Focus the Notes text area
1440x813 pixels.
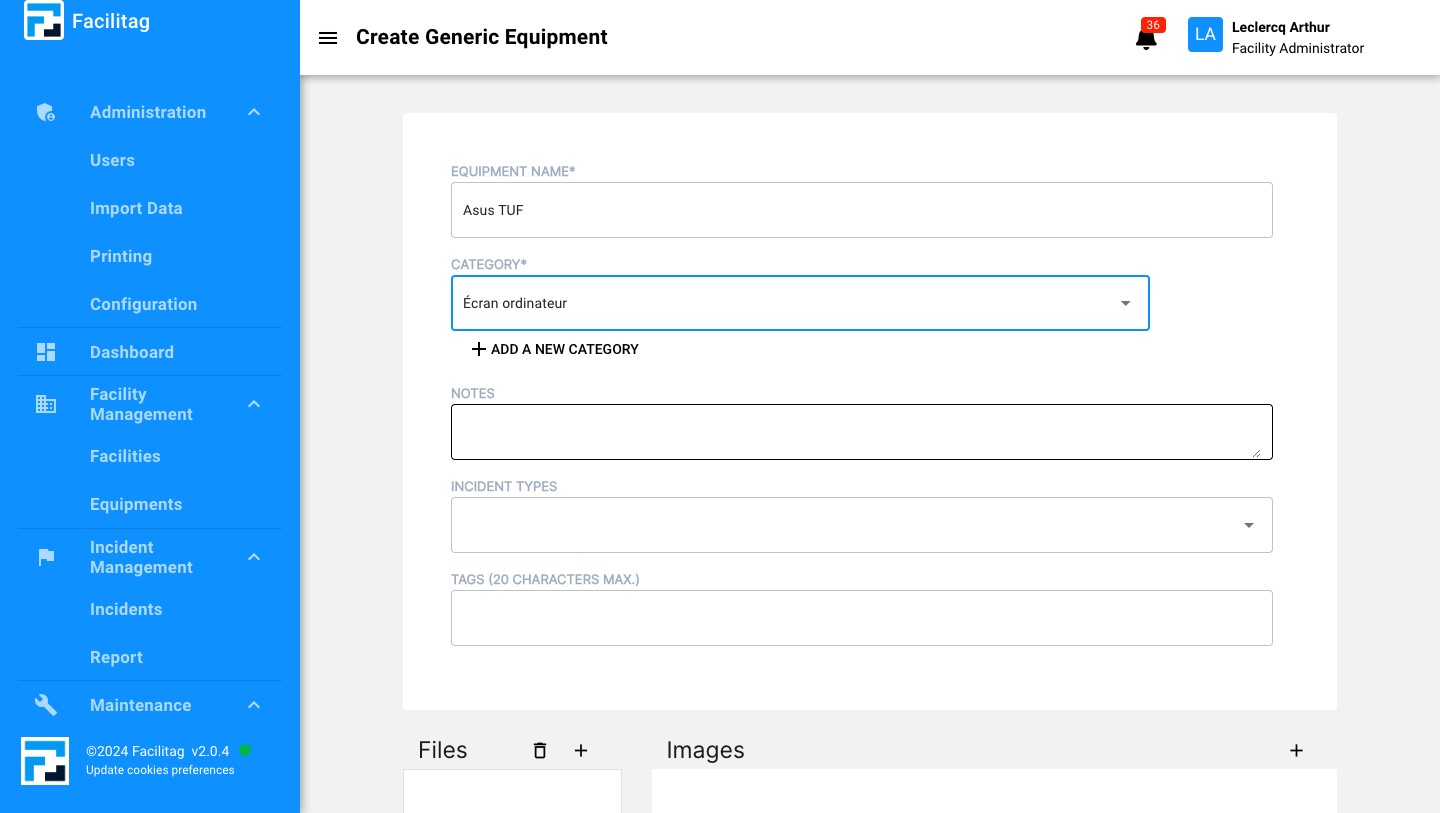point(861,432)
